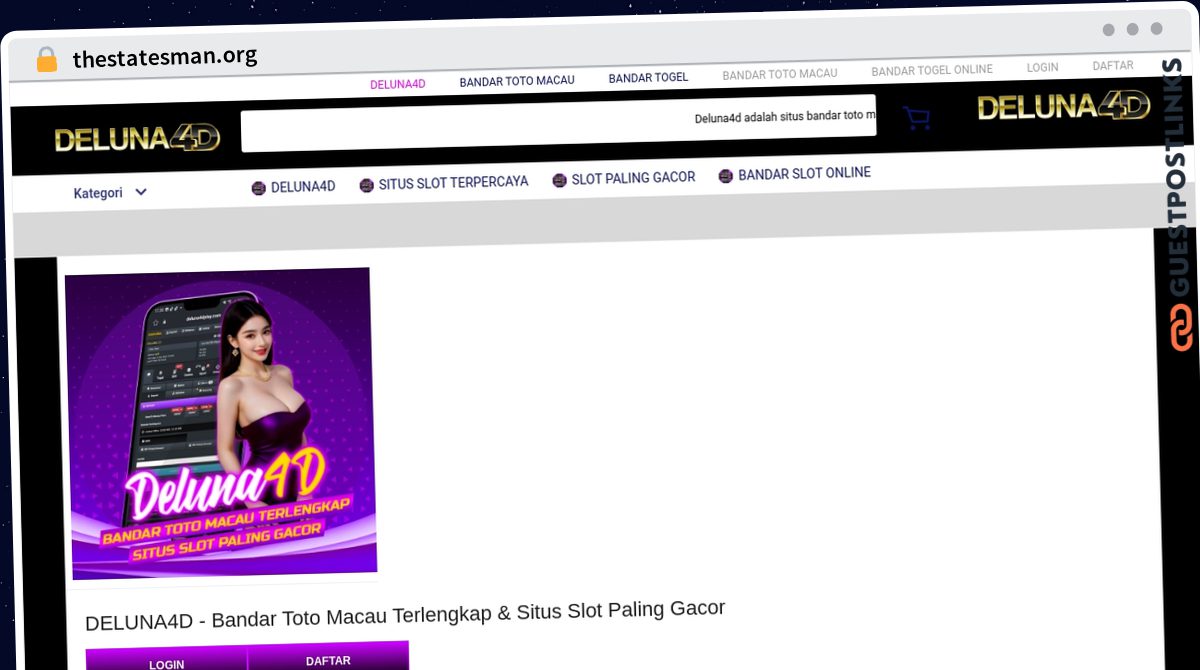
Task: Click the orange chain link icon
Action: [1182, 328]
